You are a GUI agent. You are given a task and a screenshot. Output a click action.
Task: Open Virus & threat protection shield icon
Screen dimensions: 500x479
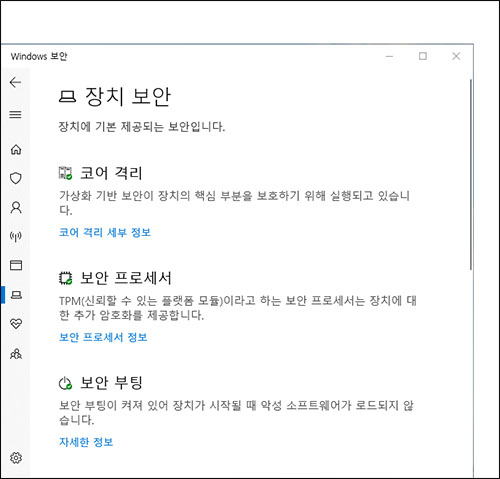16,178
